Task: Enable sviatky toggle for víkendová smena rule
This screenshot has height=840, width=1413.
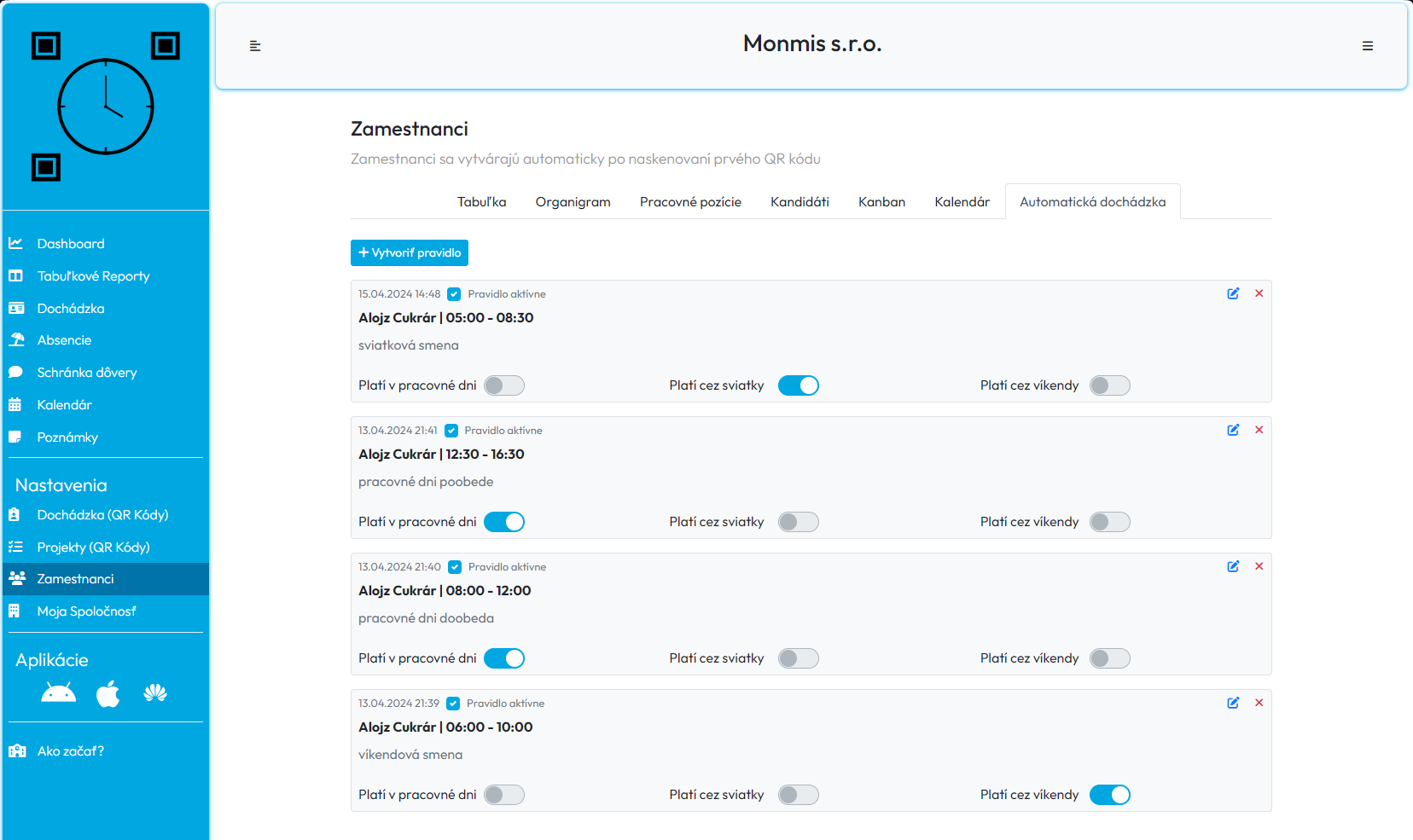Action: 799,795
